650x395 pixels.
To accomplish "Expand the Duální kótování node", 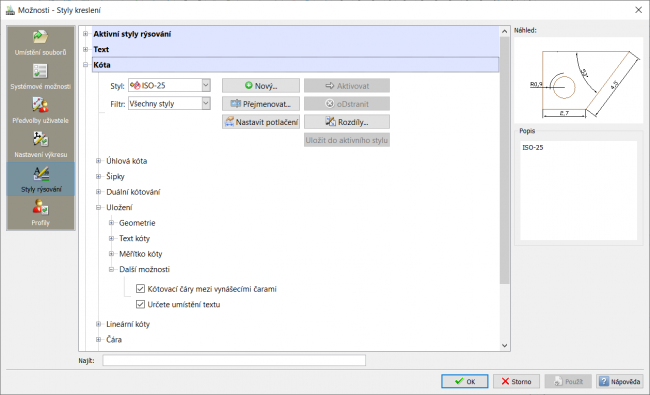I will (98, 192).
